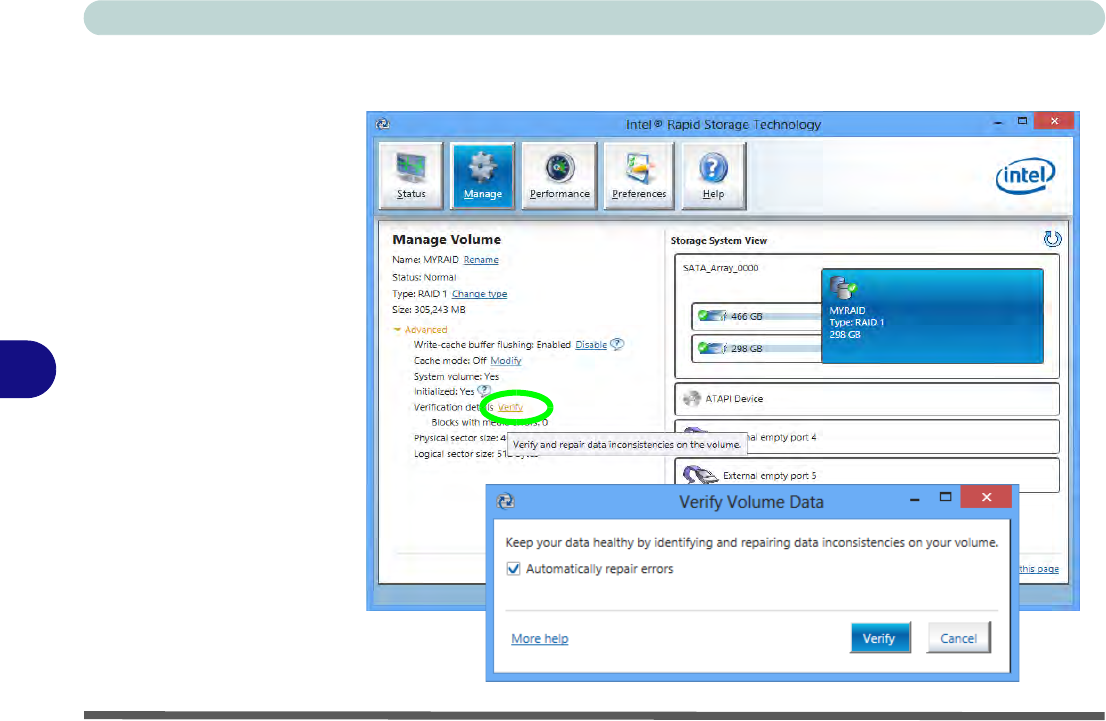Click the Status: Normal text
Viewport: 1106px width, 721px height.
point(425,277)
